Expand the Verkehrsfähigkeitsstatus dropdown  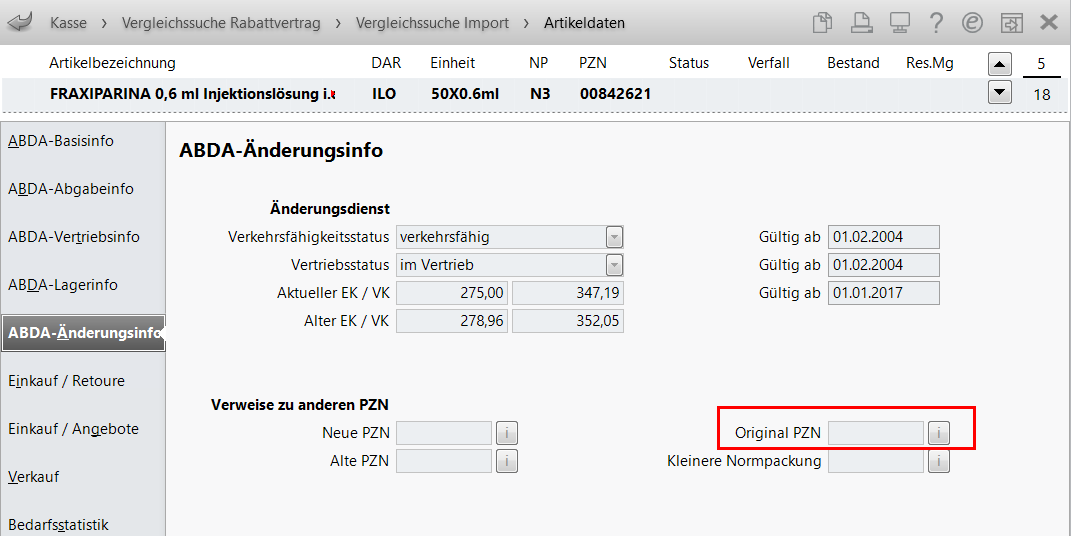(614, 237)
